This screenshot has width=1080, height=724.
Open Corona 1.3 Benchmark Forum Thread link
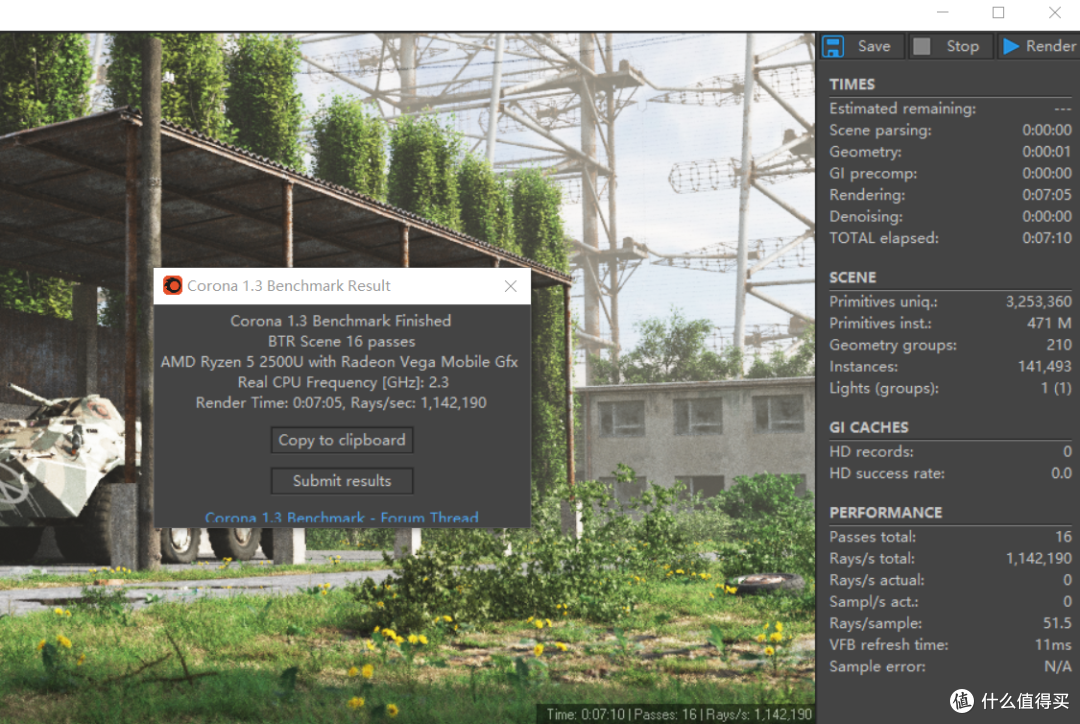(342, 517)
